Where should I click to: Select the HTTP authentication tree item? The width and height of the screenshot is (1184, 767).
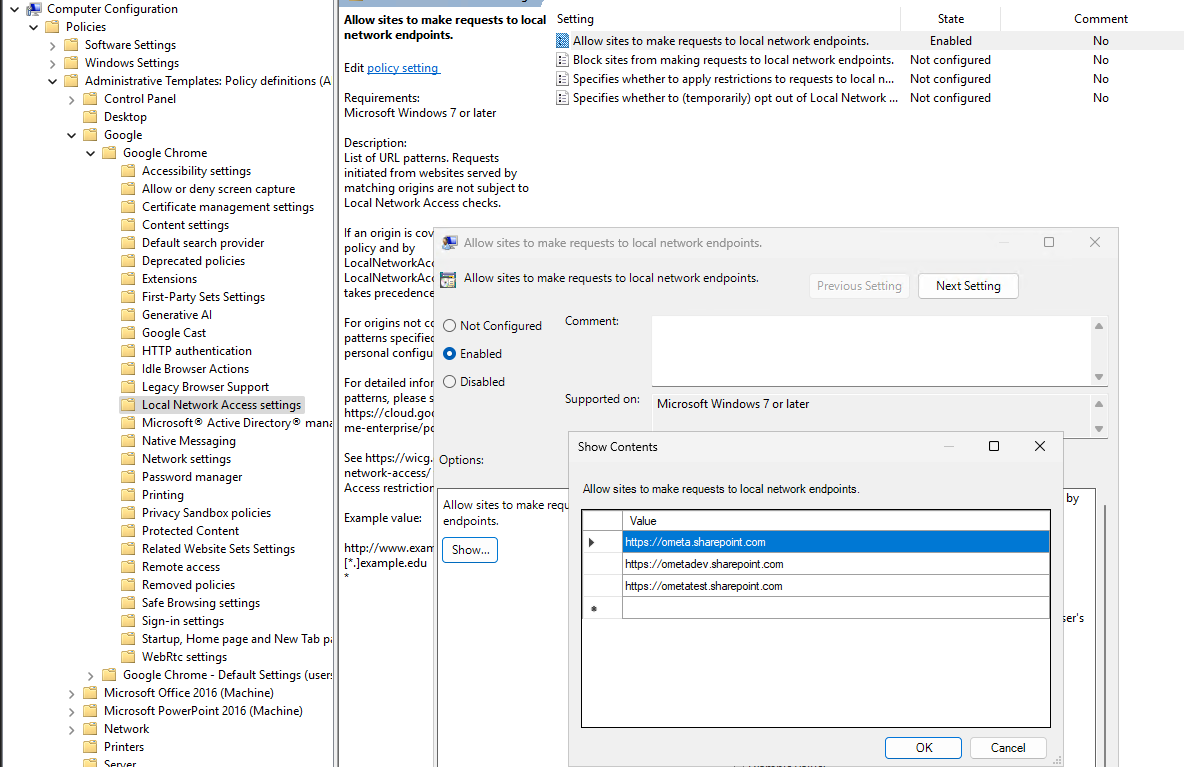(x=196, y=351)
